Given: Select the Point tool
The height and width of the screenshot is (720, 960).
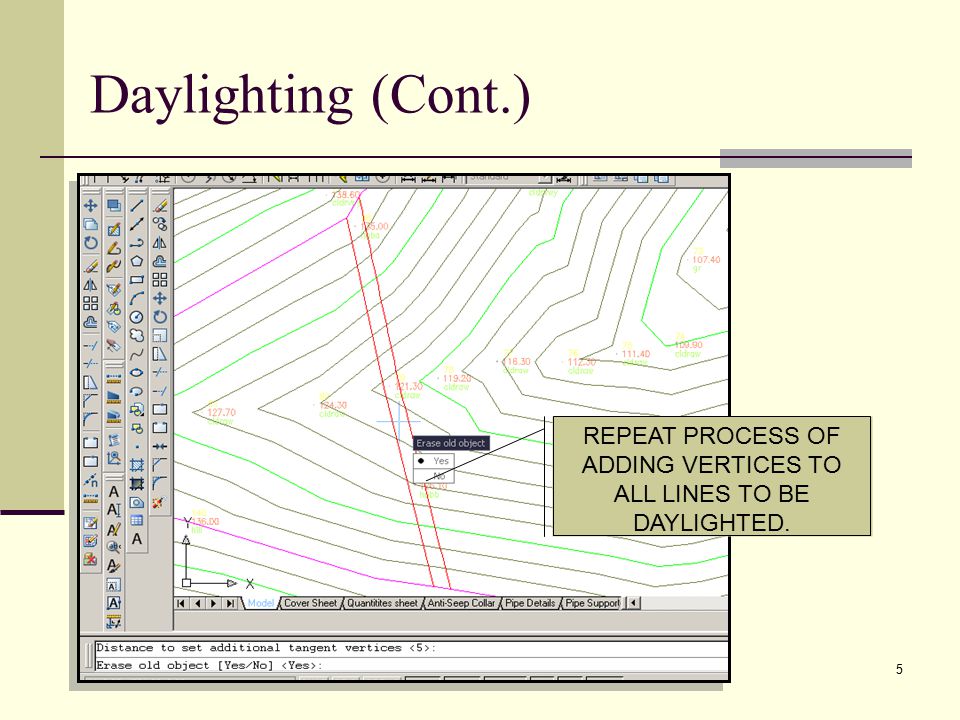Looking at the screenshot, I should pos(137,446).
